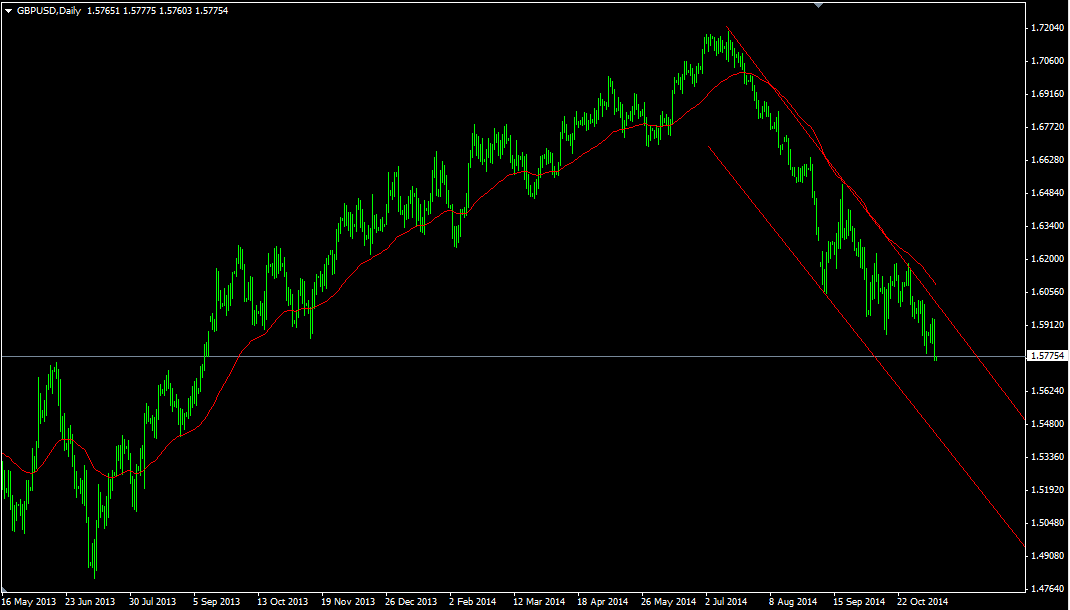Screen dimensions: 1070x610
Task: Click the 1.54800 price axis label
Action: tap(1047, 424)
